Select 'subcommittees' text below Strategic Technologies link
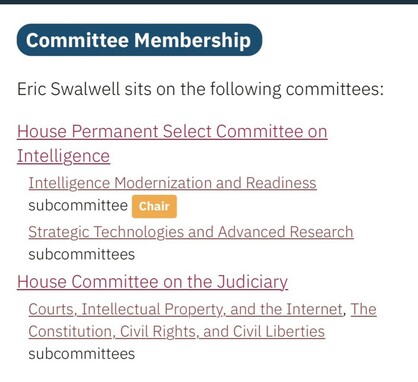418x382 pixels. click(x=82, y=255)
